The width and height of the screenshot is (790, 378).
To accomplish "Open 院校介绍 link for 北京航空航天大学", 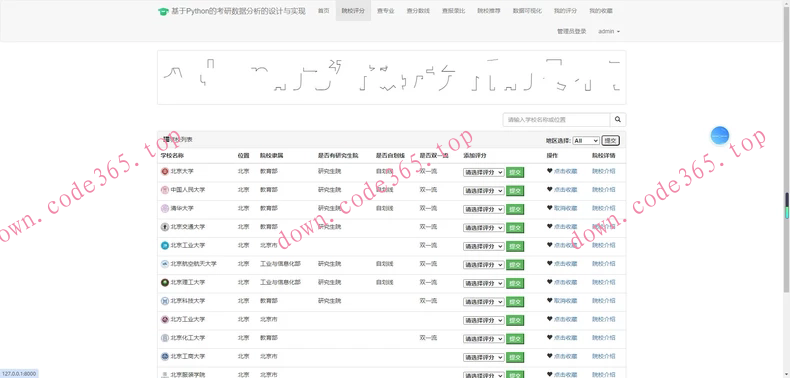I will pyautogui.click(x=603, y=264).
